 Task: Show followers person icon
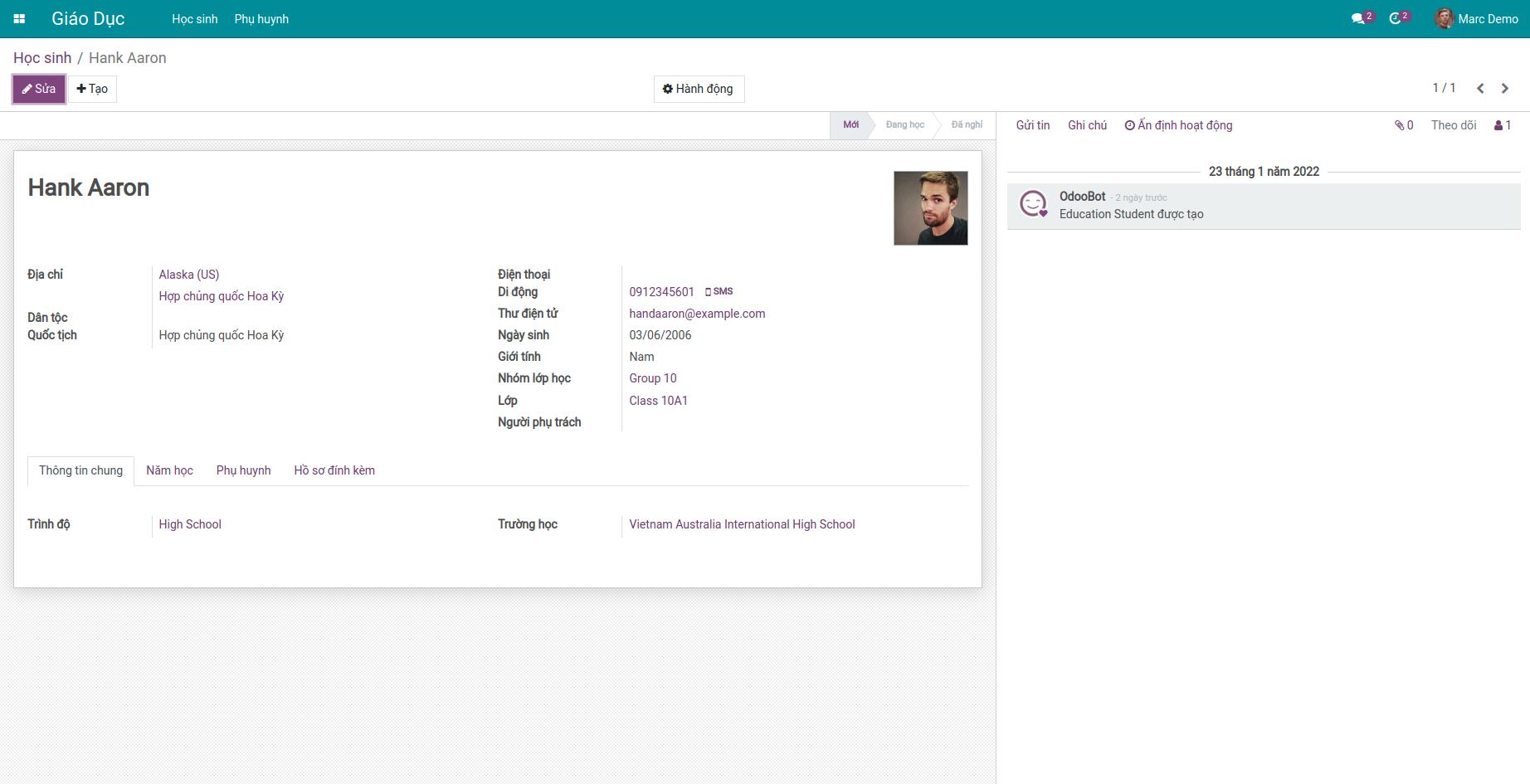(1503, 125)
